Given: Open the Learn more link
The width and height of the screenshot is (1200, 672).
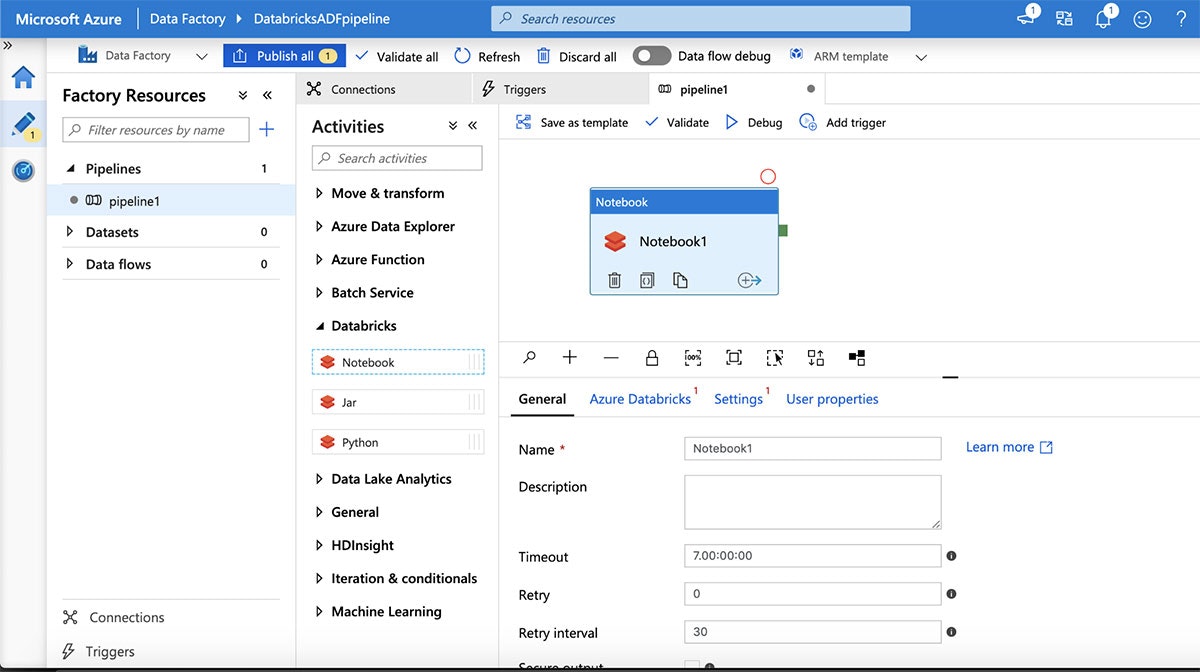Looking at the screenshot, I should coord(1009,447).
